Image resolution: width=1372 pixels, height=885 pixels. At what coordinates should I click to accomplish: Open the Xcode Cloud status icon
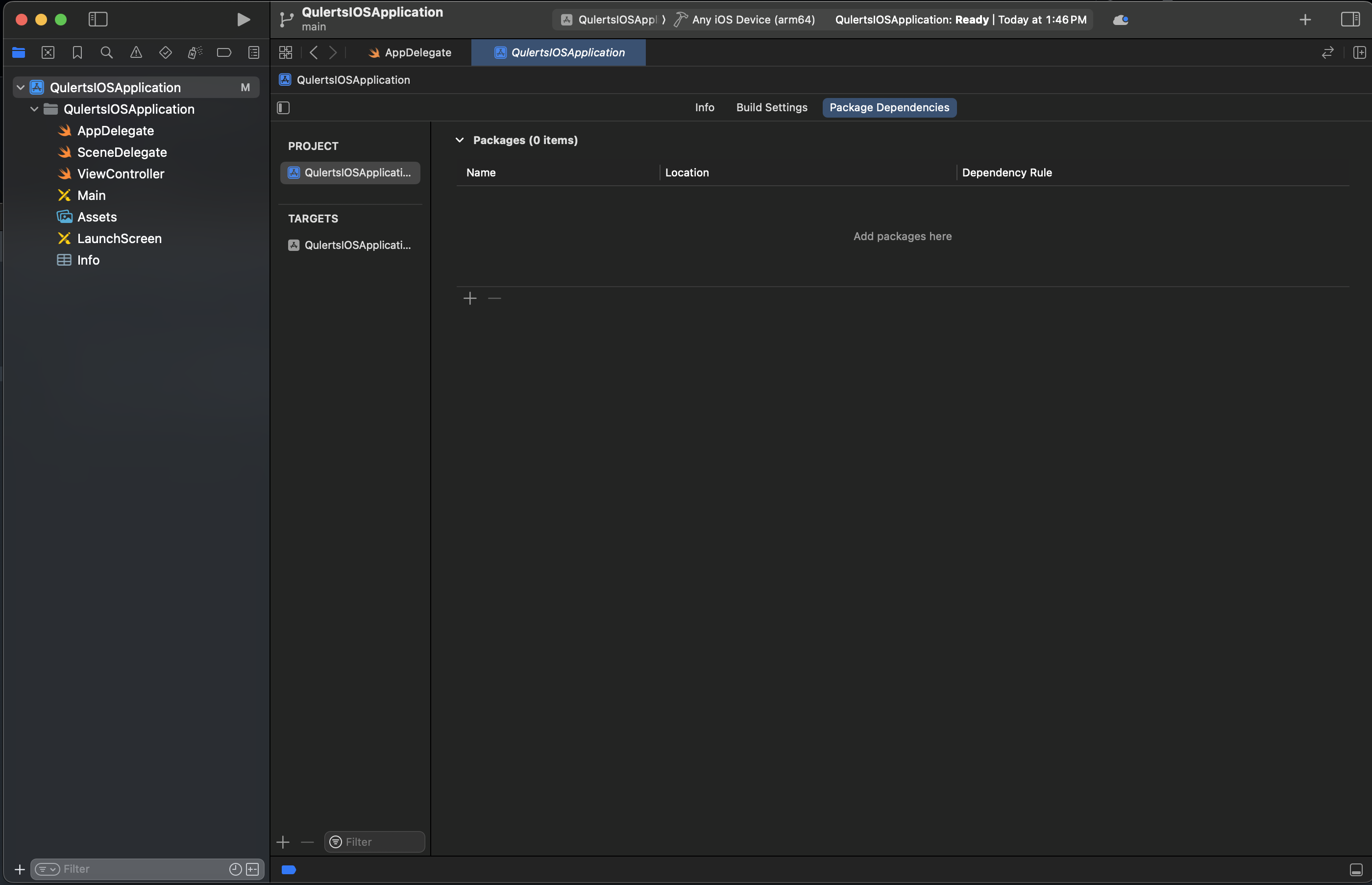(1120, 20)
